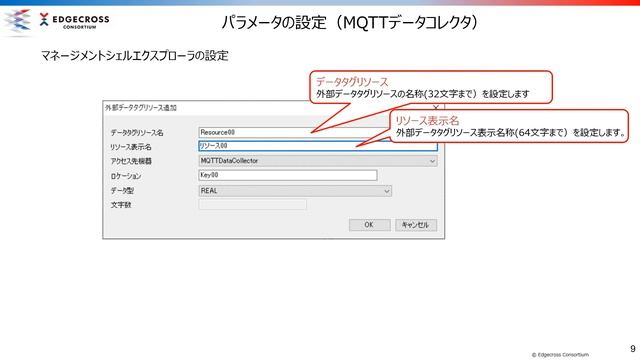Click the slide title パラメータの設定
The image size is (640, 360).
349,22
